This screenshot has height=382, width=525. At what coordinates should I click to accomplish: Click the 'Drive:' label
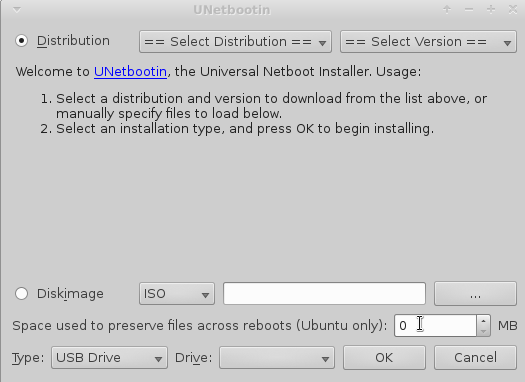point(194,358)
